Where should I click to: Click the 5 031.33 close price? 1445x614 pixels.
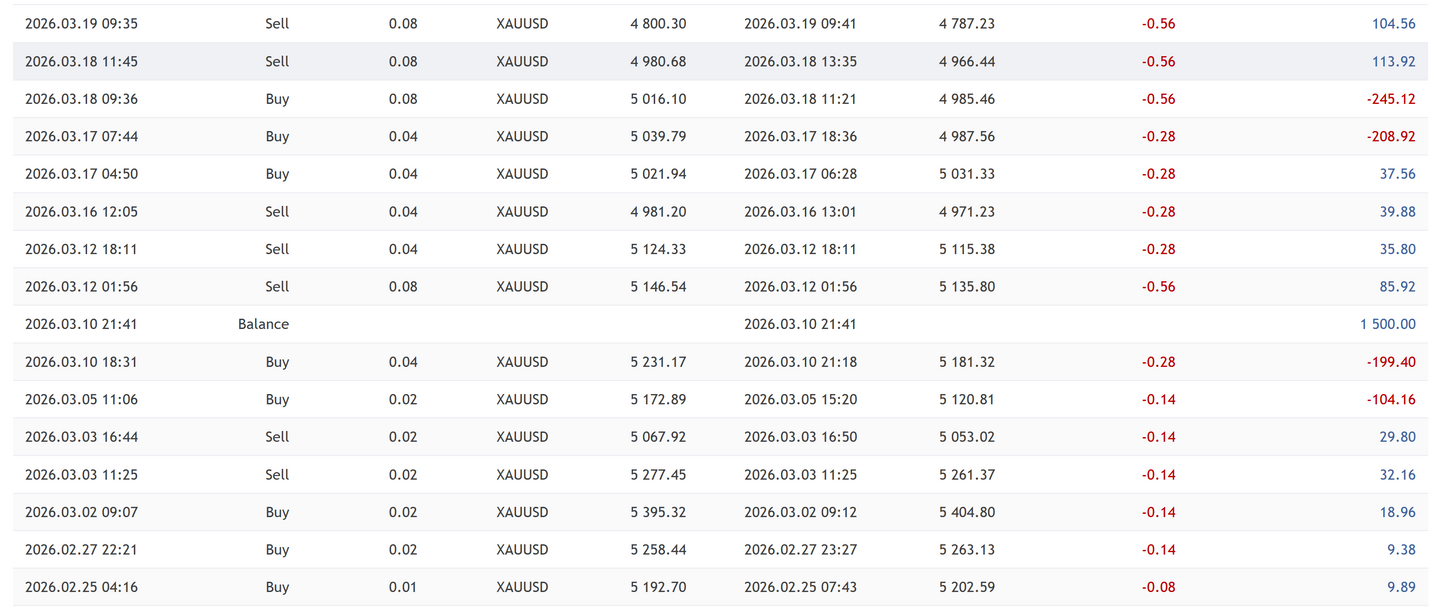966,174
